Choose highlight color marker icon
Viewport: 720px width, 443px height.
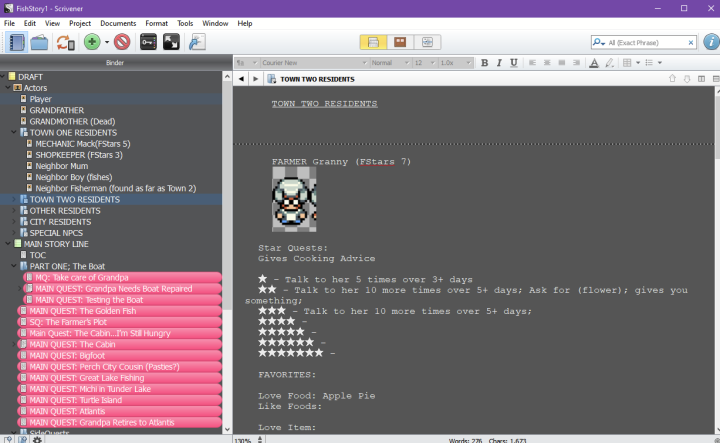click(609, 63)
